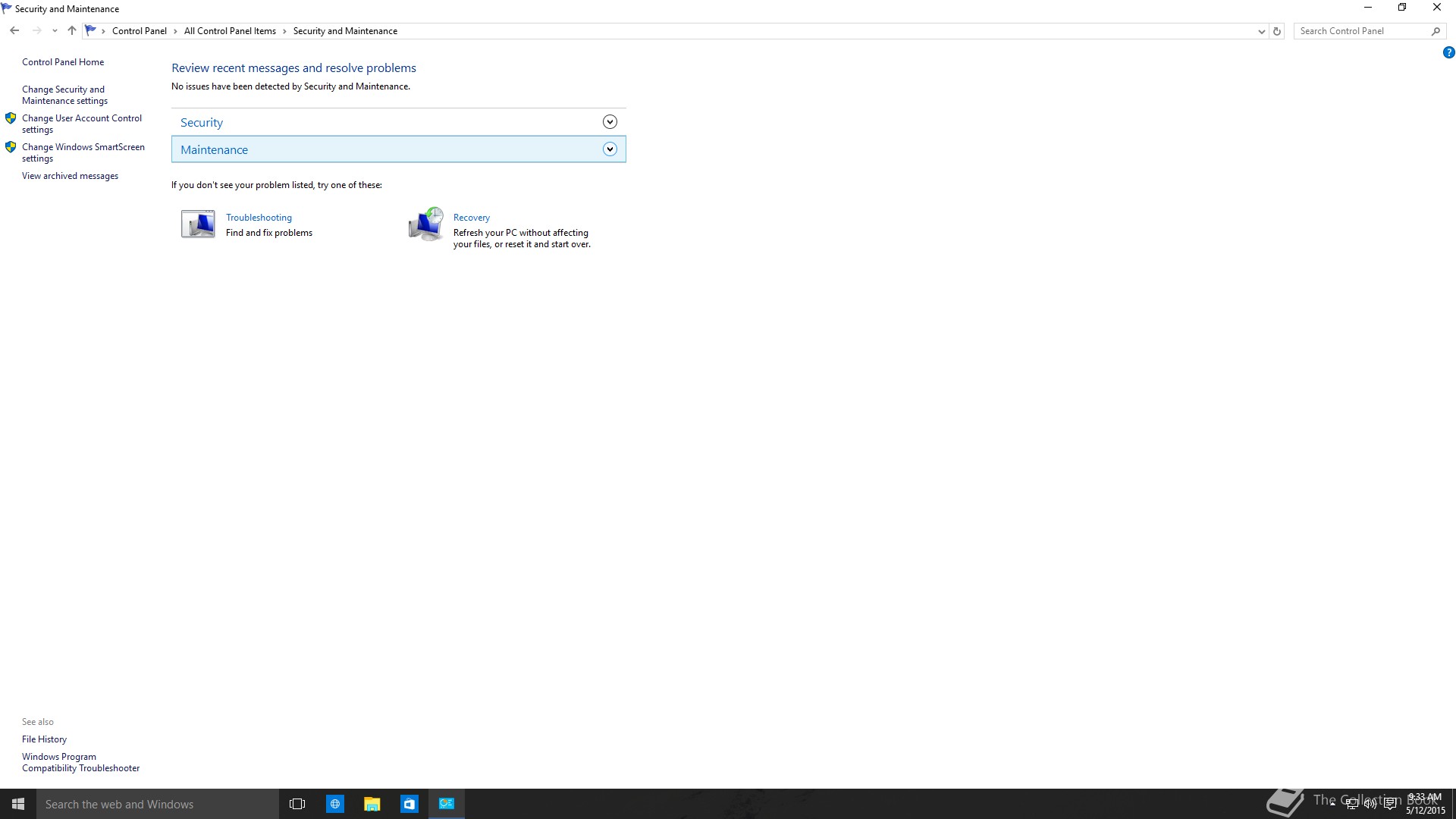This screenshot has height=819, width=1456.
Task: Open Task View on the taskbar
Action: coord(297,804)
